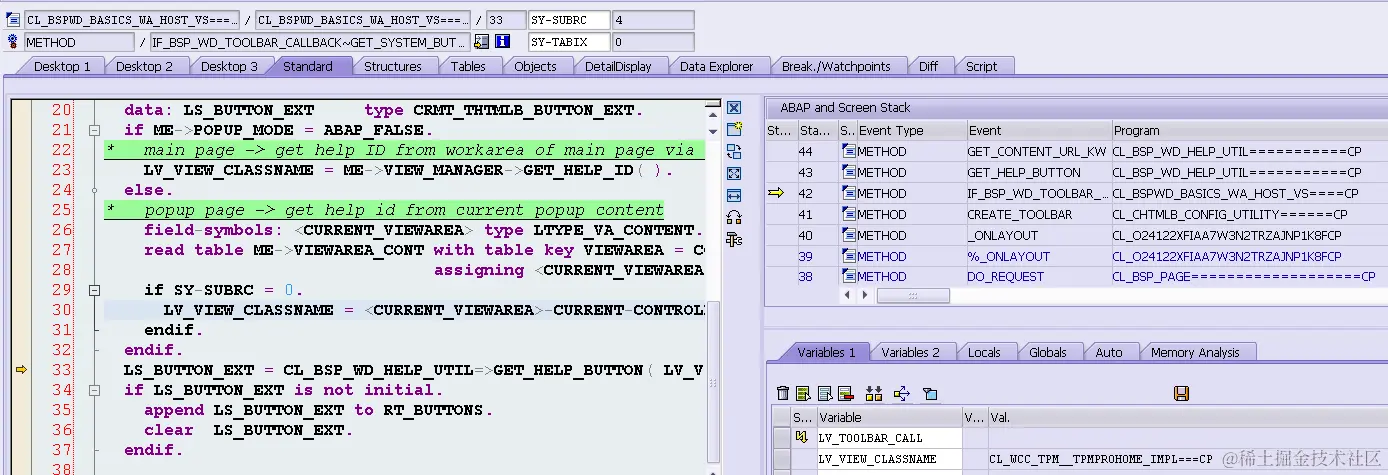Click the orange save floppy disk icon
Viewport: 1388px width, 475px height.
(1181, 394)
